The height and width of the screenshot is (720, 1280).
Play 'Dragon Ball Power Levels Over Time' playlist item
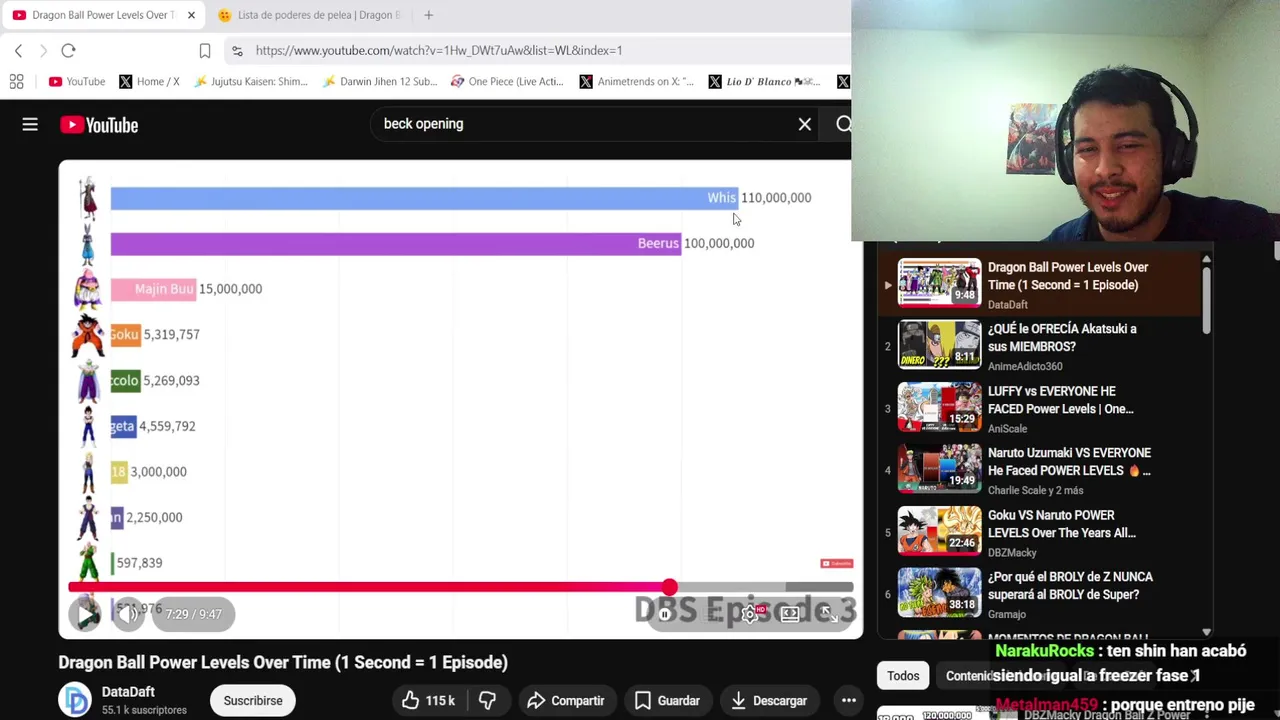tap(1040, 285)
